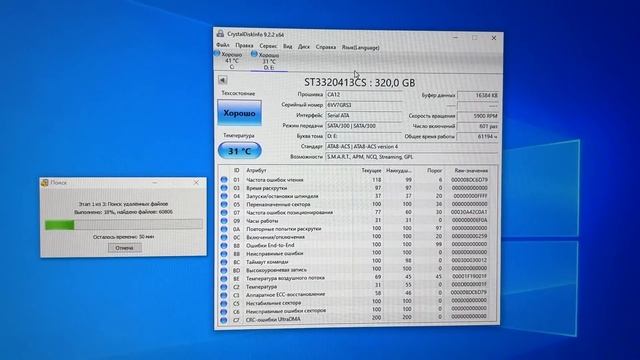Click the CrystalDiskInfo title bar app icon
The width and height of the screenshot is (640, 360).
point(220,33)
